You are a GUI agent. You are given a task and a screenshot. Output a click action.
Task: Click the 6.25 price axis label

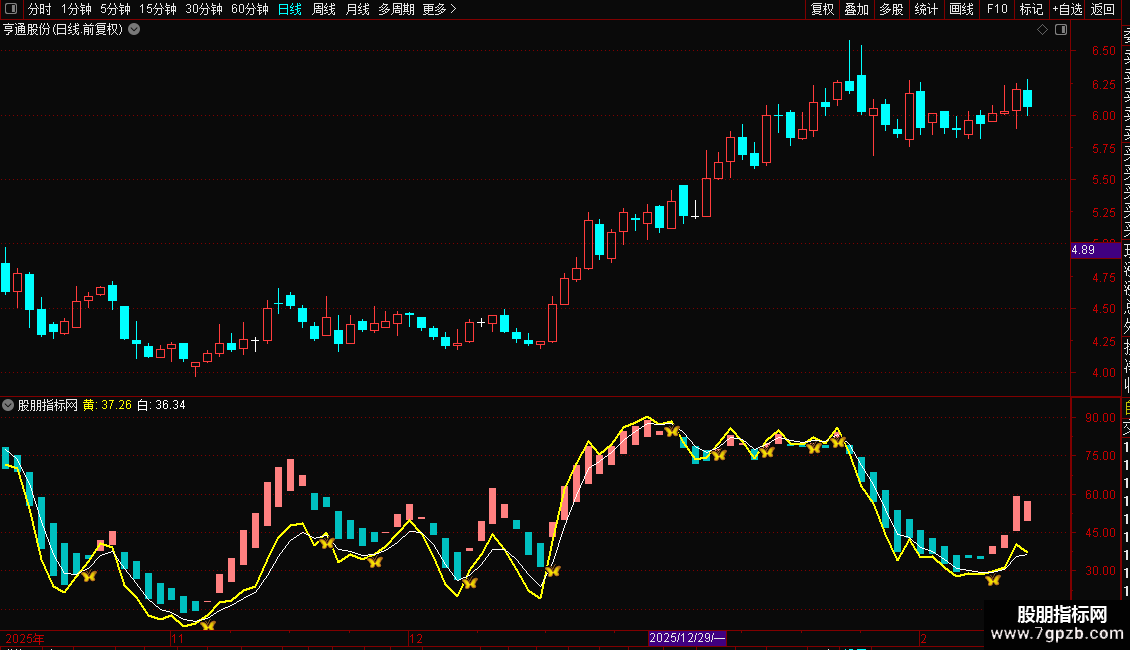pyautogui.click(x=1103, y=84)
